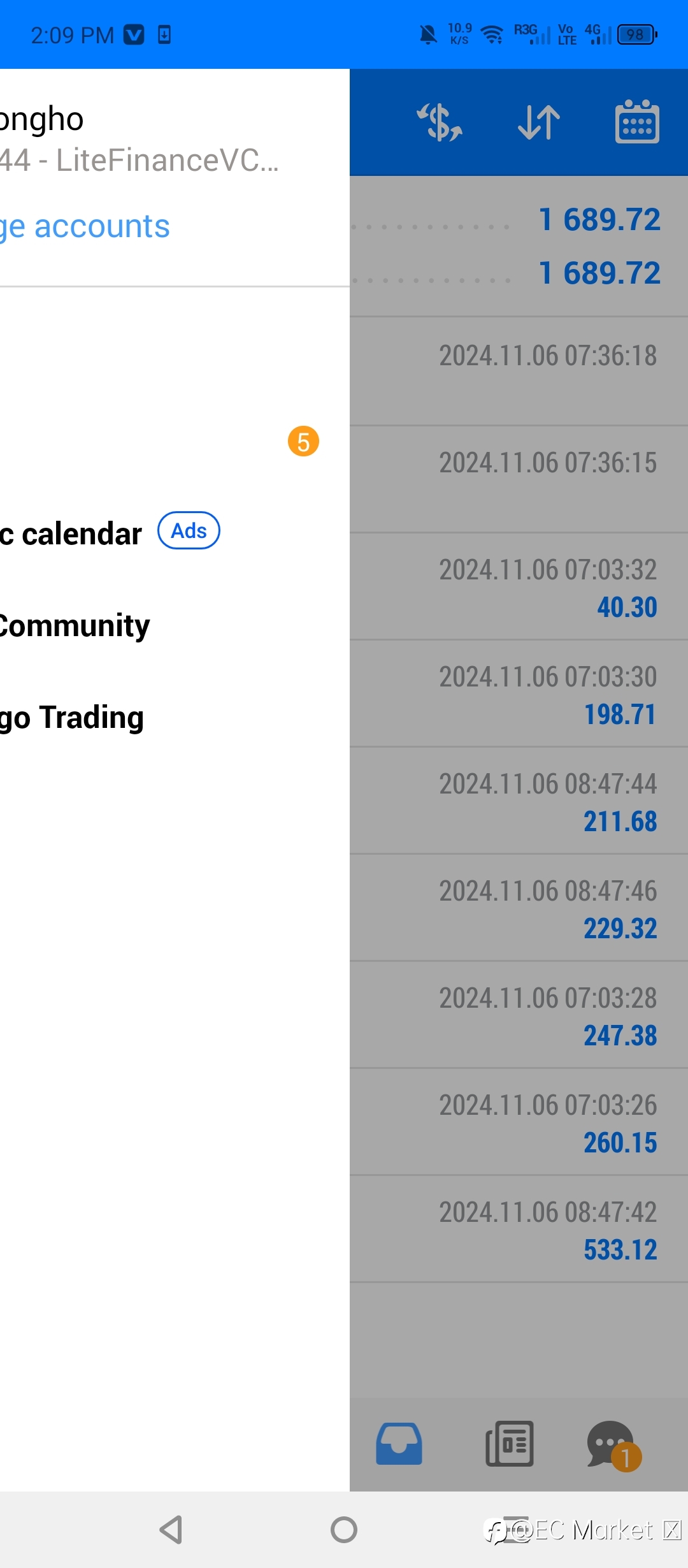This screenshot has height=1568, width=688.
Task: Tap the Ads badge next to calendar
Action: 189,531
